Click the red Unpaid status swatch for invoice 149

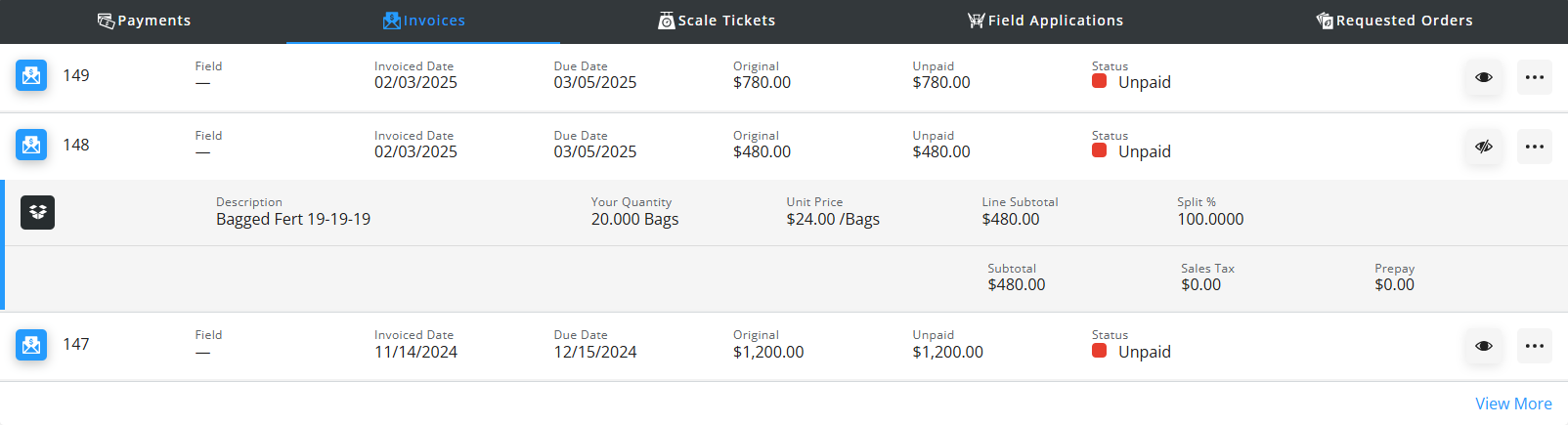(x=1099, y=81)
